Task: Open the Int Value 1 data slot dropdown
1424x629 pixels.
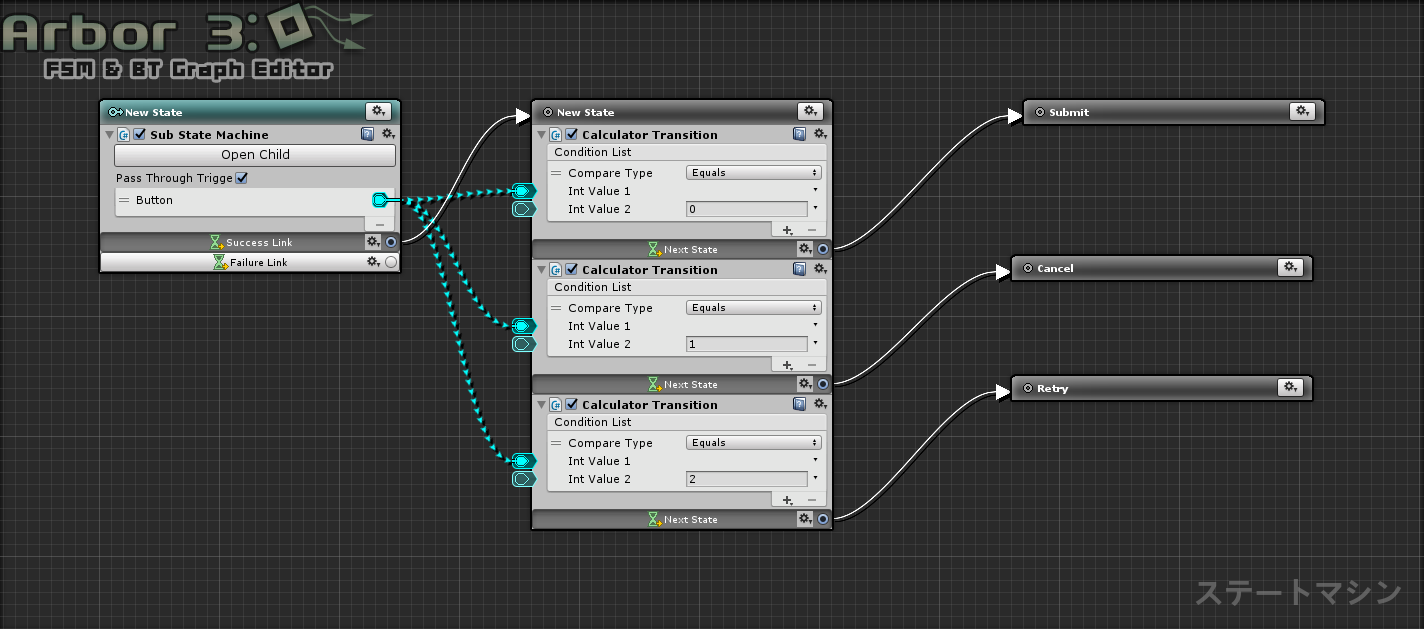Action: click(x=816, y=191)
